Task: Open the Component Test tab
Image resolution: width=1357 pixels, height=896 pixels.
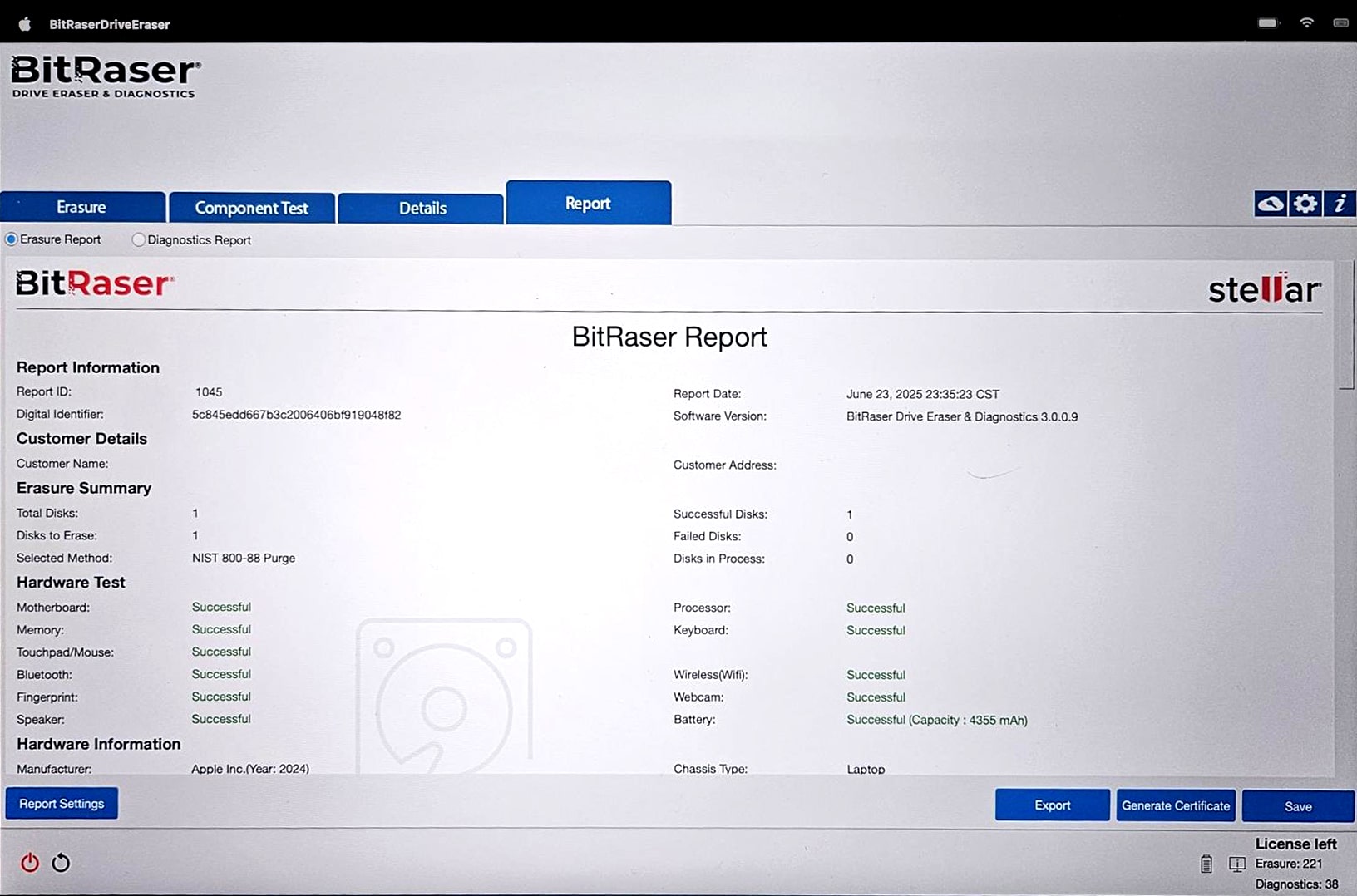Action: coord(252,208)
